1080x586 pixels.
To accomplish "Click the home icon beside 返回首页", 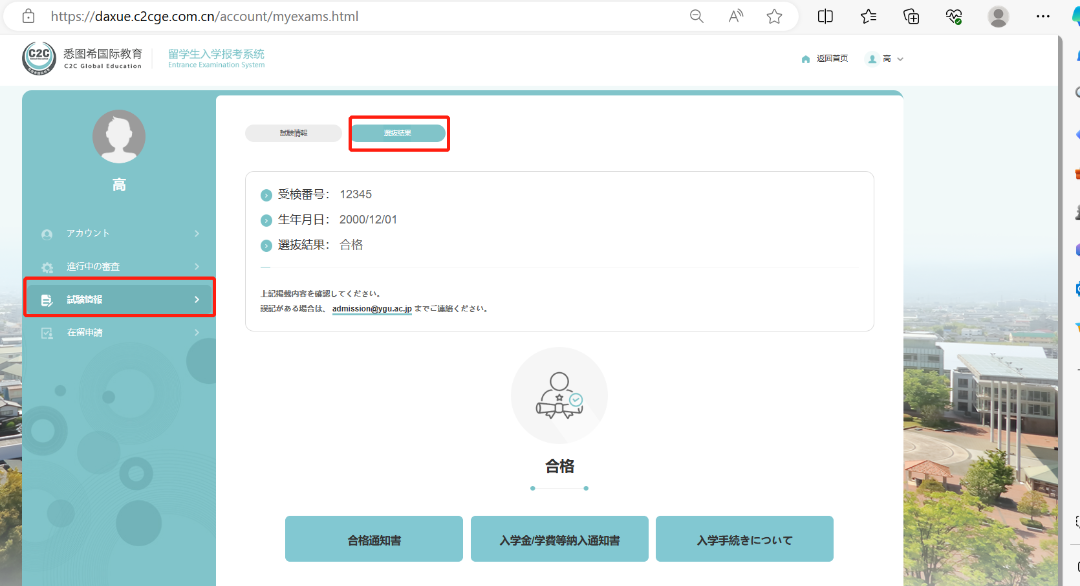I will point(806,59).
